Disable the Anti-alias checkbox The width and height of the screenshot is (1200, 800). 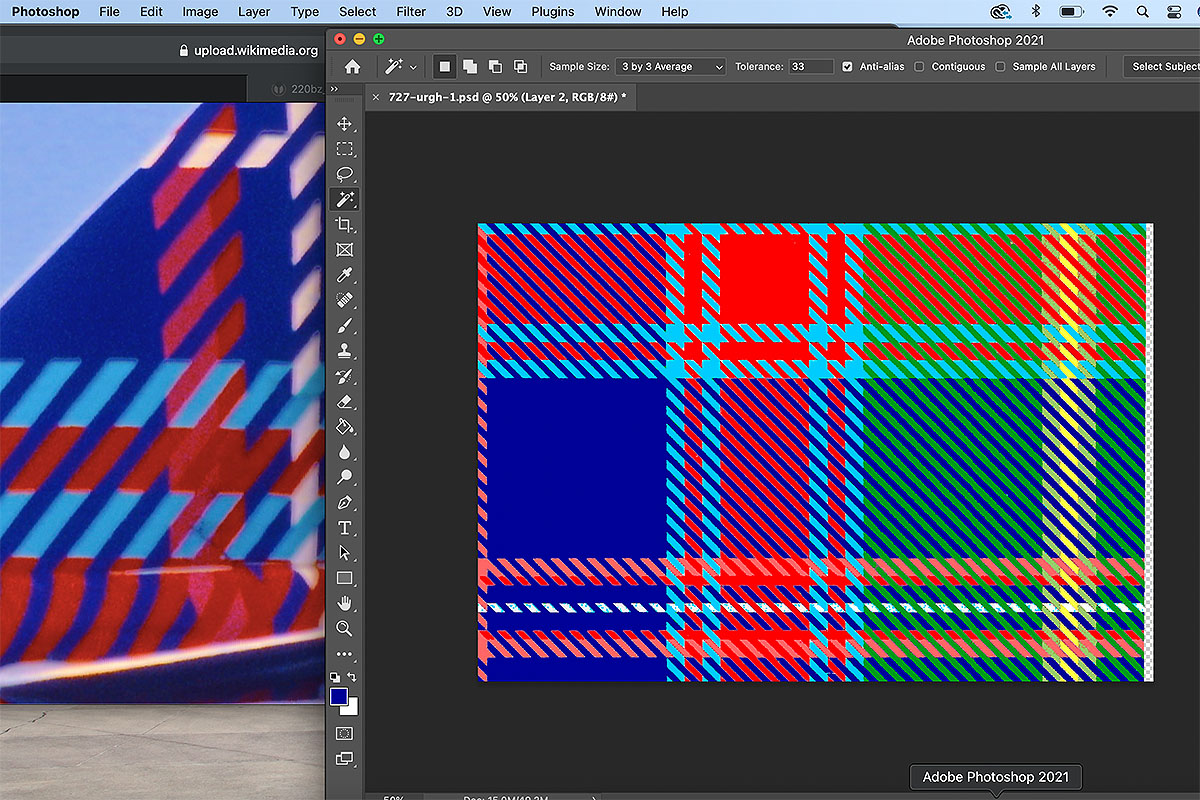click(847, 67)
